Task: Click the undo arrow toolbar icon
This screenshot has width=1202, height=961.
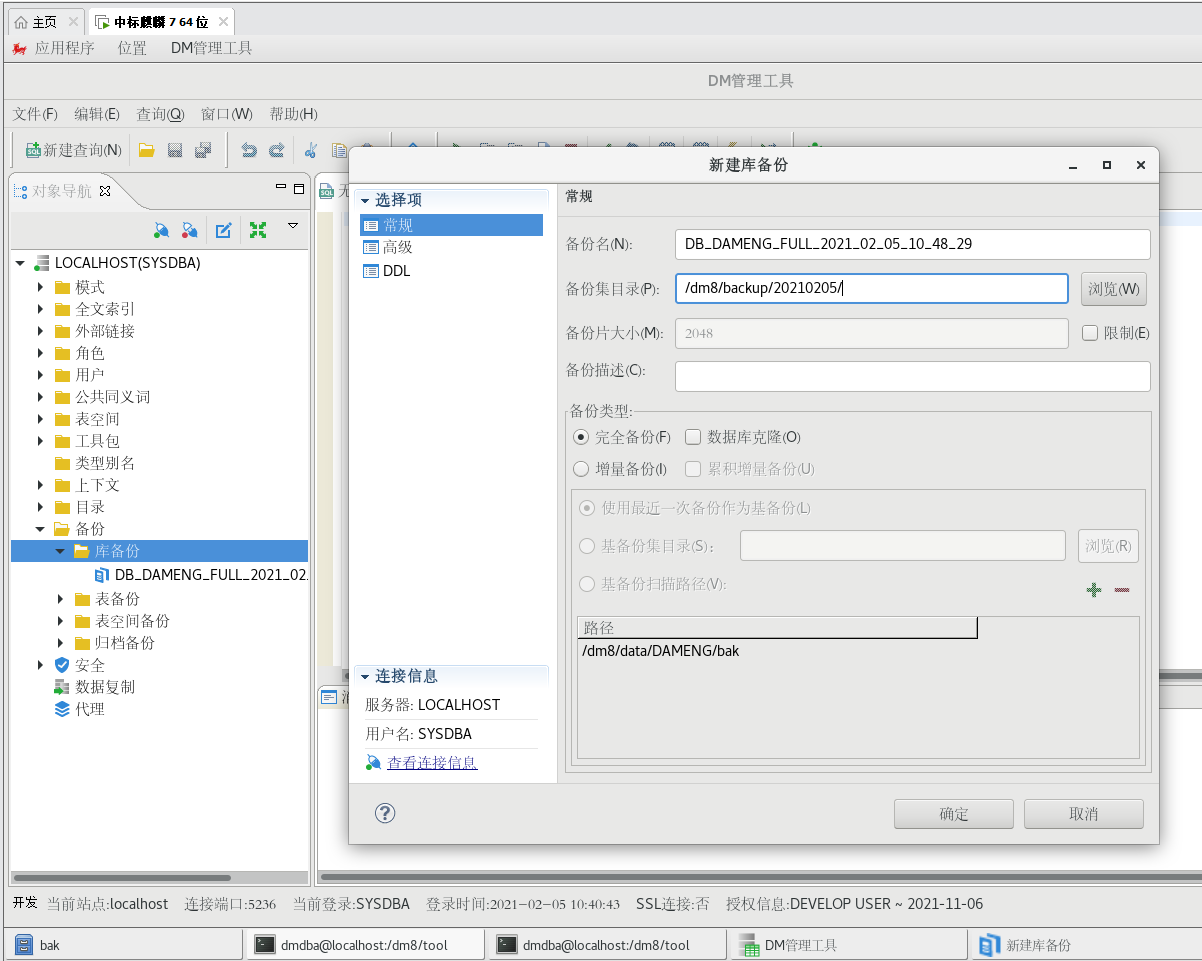Action: pyautogui.click(x=249, y=150)
